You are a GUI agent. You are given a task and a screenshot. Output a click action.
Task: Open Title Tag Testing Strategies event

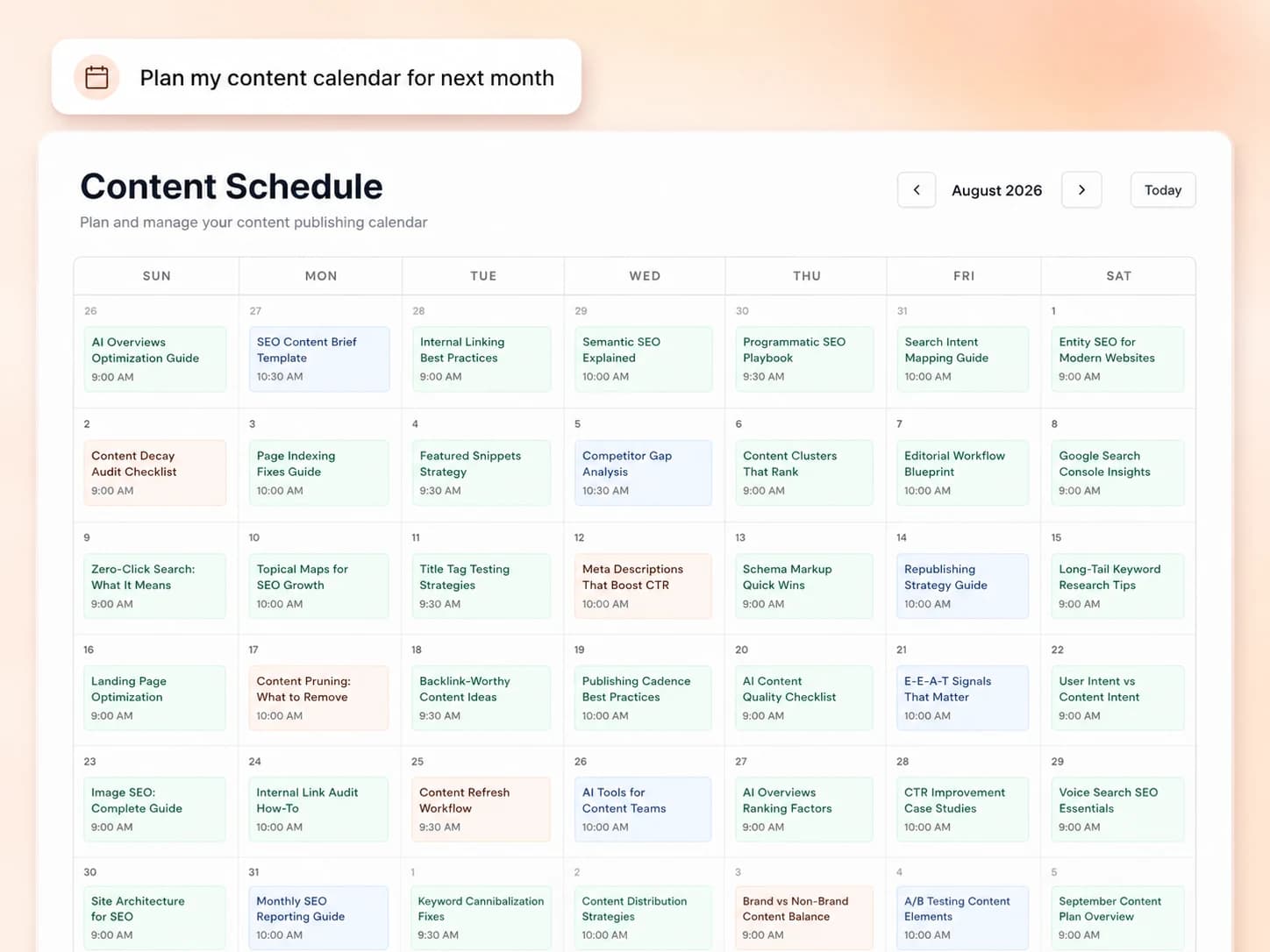(x=482, y=586)
